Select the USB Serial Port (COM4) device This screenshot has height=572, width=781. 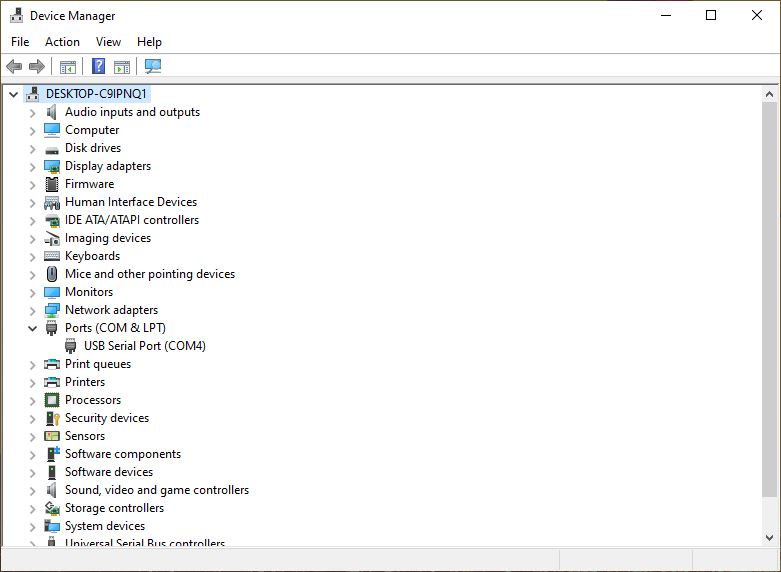[x=144, y=346]
